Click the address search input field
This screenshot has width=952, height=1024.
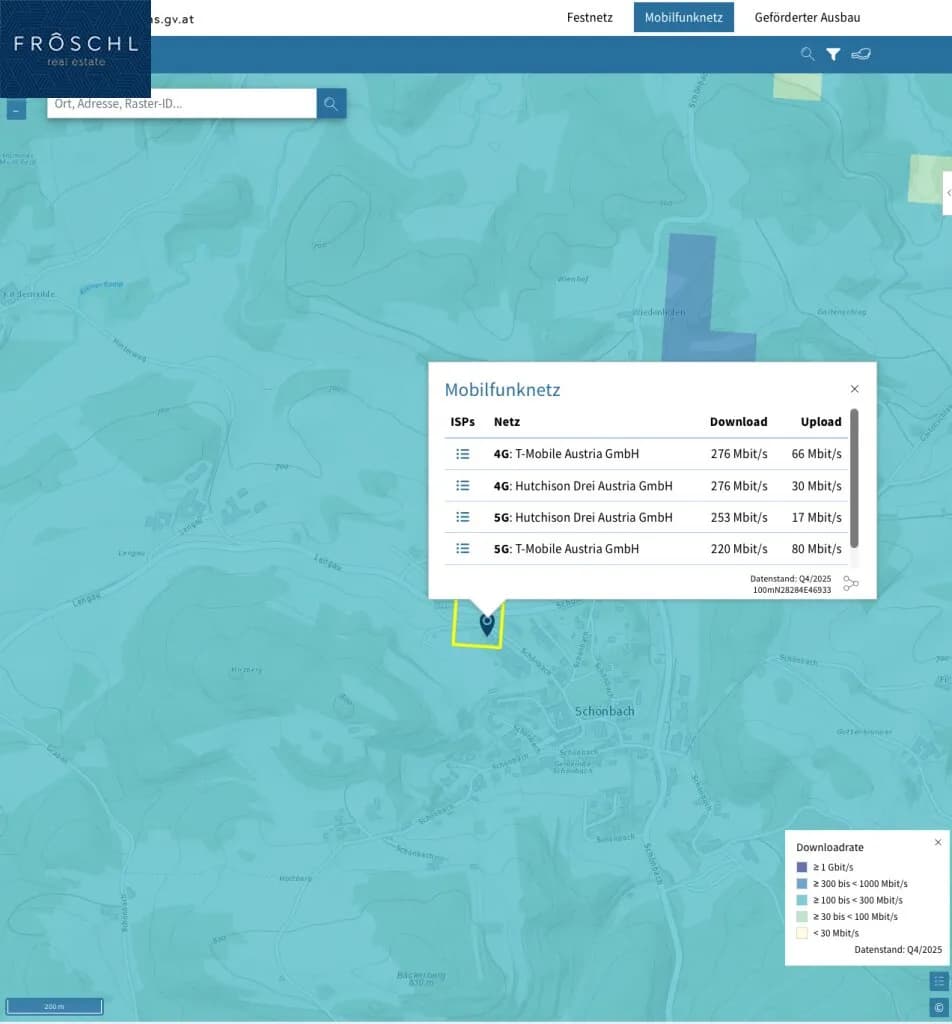tap(182, 104)
